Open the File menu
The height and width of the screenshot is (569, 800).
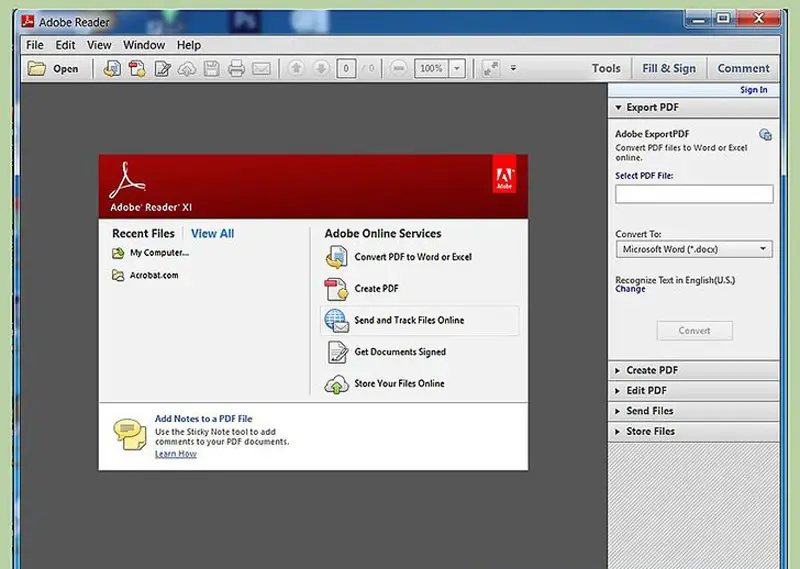pyautogui.click(x=35, y=45)
